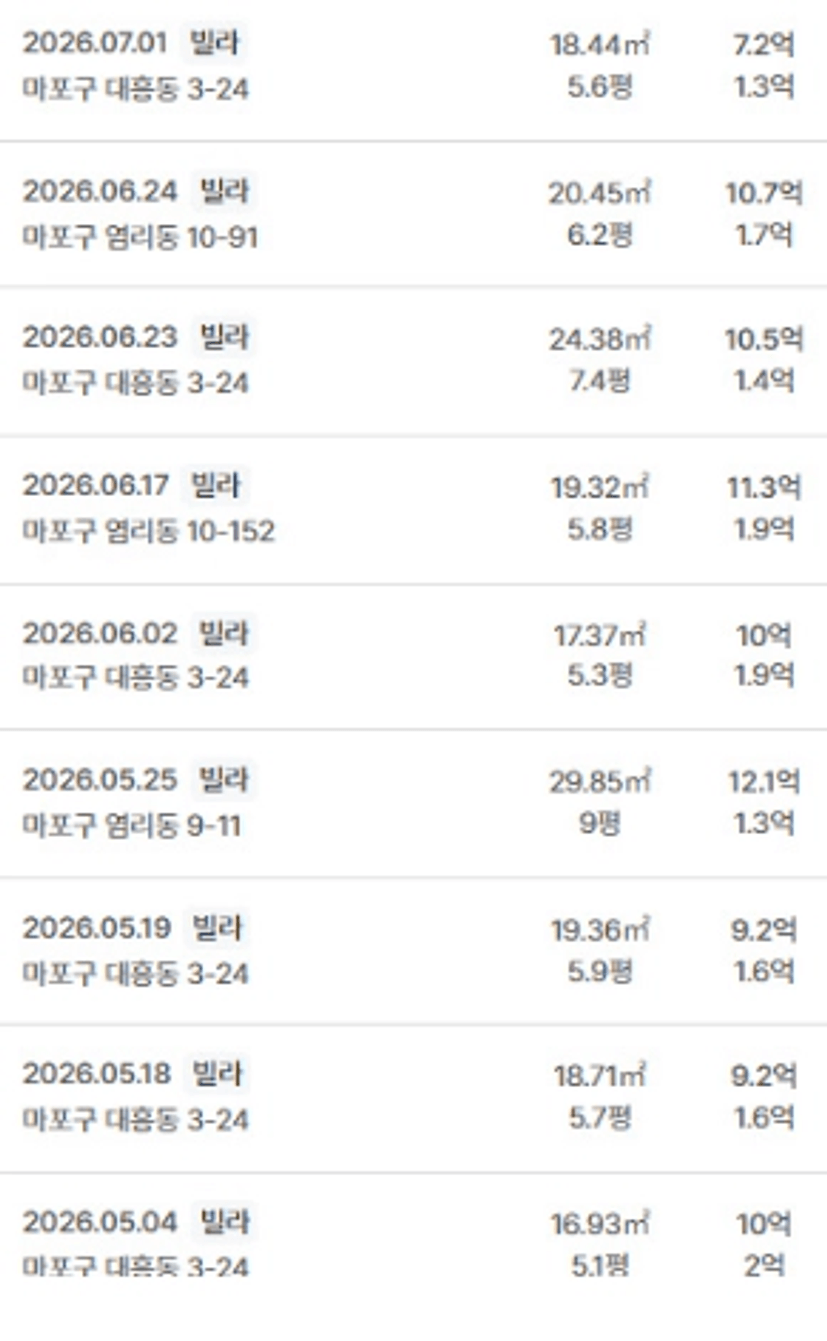Image resolution: width=827 pixels, height=1341 pixels.
Task: Click the 12.1억 price value
Action: [763, 782]
